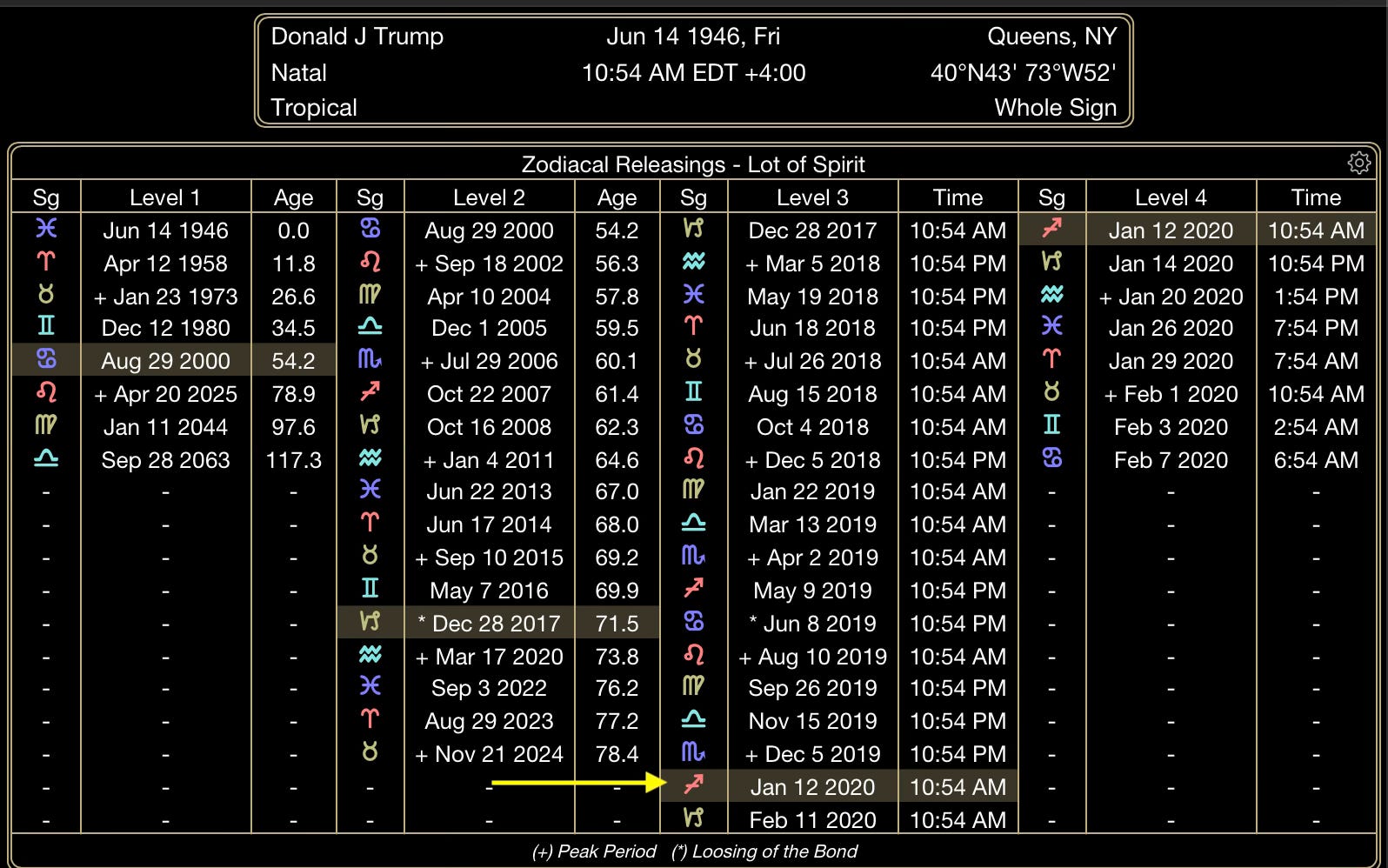
Task: Click Scorpio glyph beside Jul 29 2006
Action: coord(370,359)
